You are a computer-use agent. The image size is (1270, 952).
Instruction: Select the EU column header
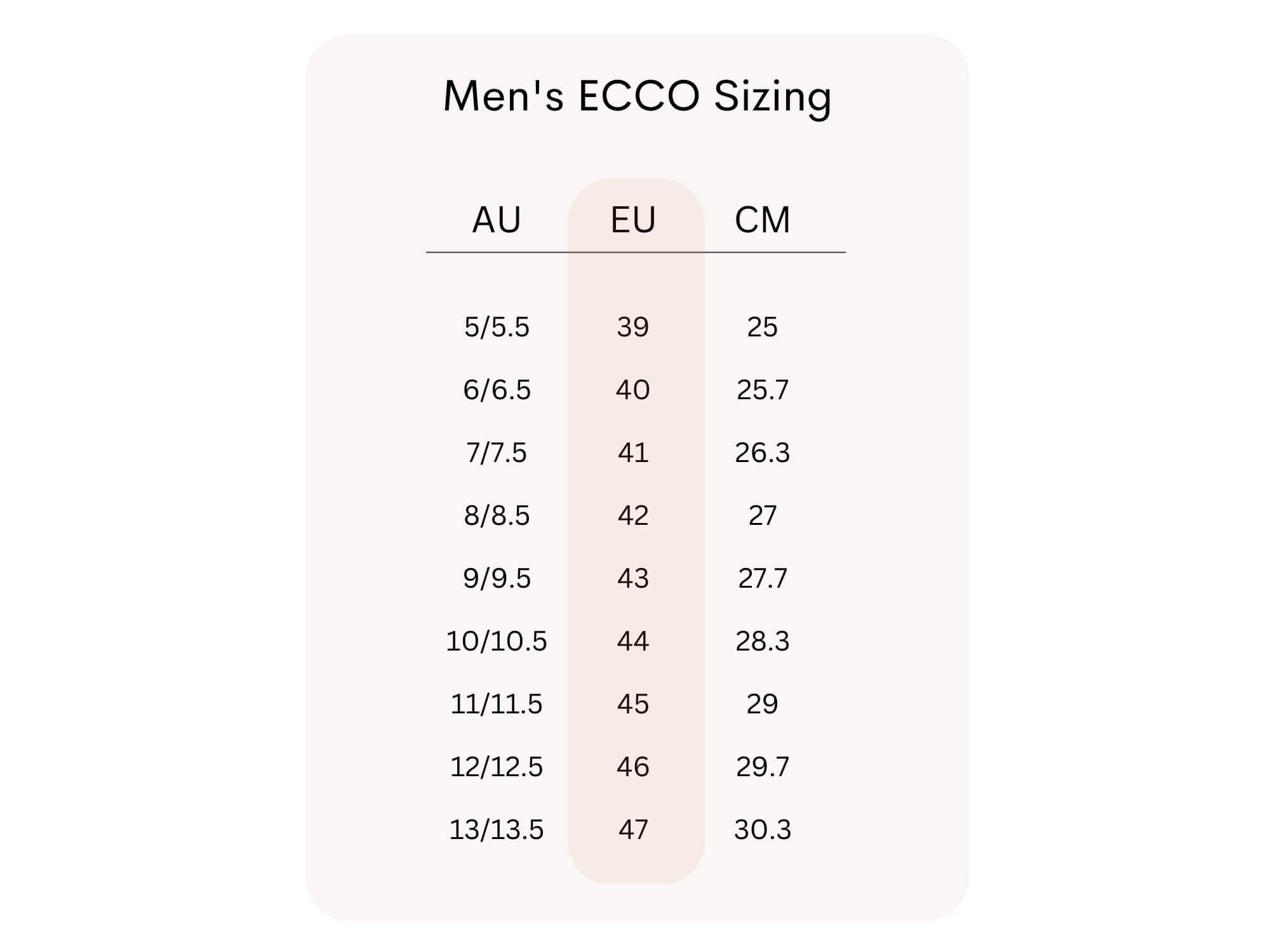(x=633, y=220)
